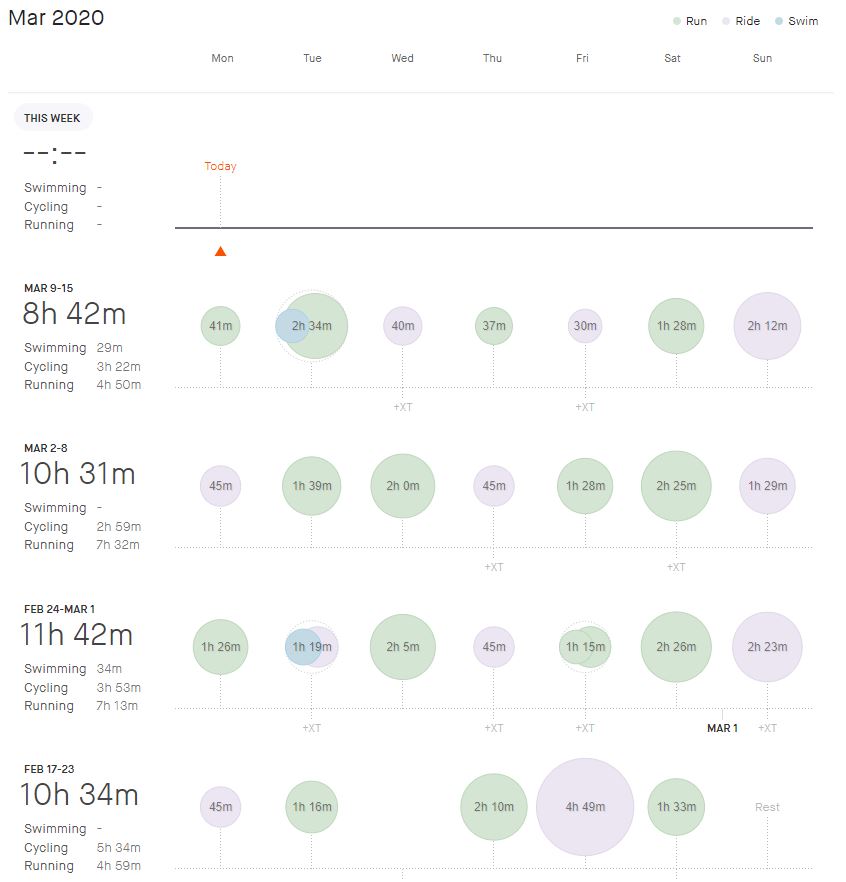Select the Ride legend entry

(x=741, y=21)
